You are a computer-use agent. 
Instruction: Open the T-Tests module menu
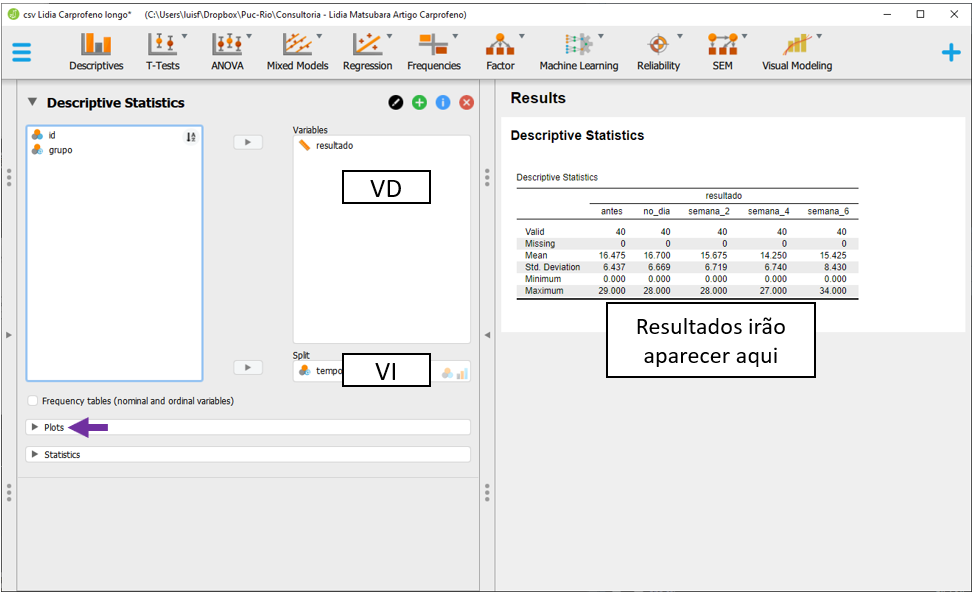(x=162, y=52)
